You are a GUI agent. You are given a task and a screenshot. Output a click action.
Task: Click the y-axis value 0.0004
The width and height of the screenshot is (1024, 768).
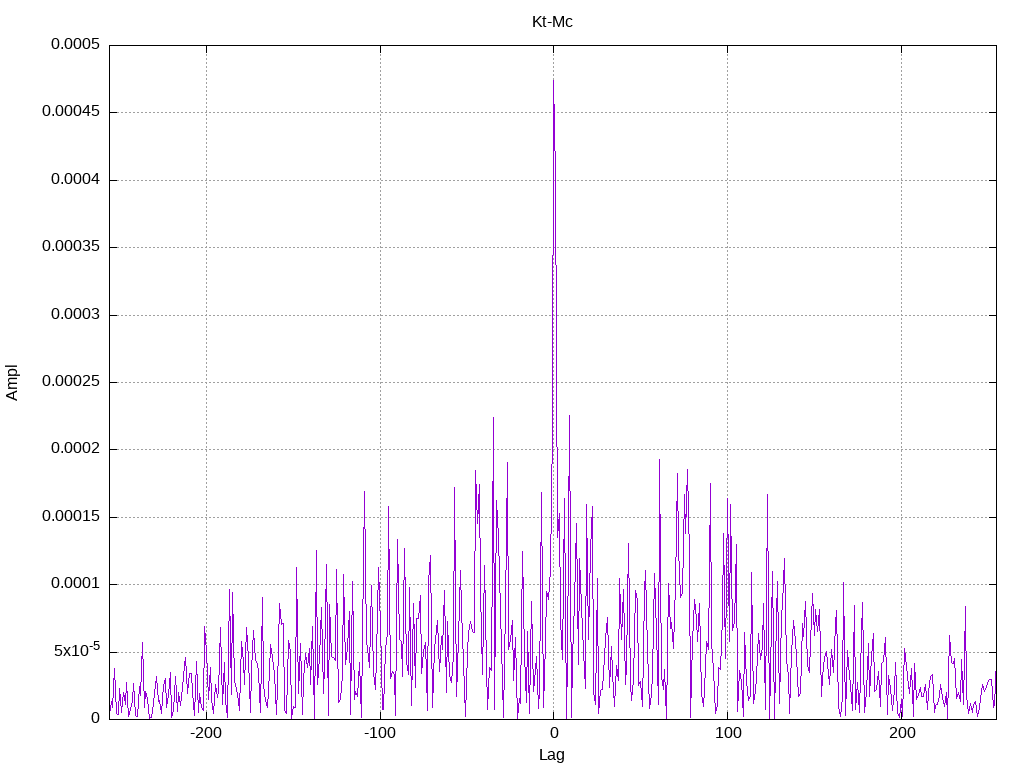[76, 179]
